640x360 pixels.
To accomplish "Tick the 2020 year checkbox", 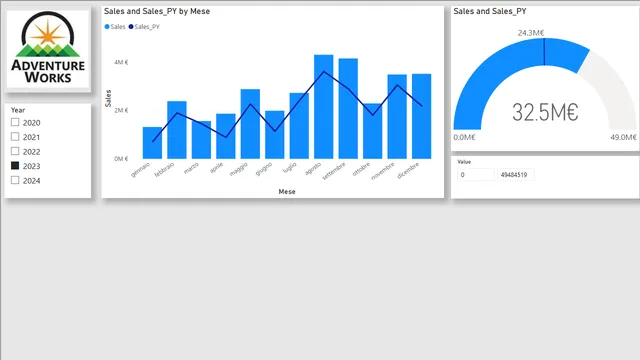I will click(x=15, y=122).
